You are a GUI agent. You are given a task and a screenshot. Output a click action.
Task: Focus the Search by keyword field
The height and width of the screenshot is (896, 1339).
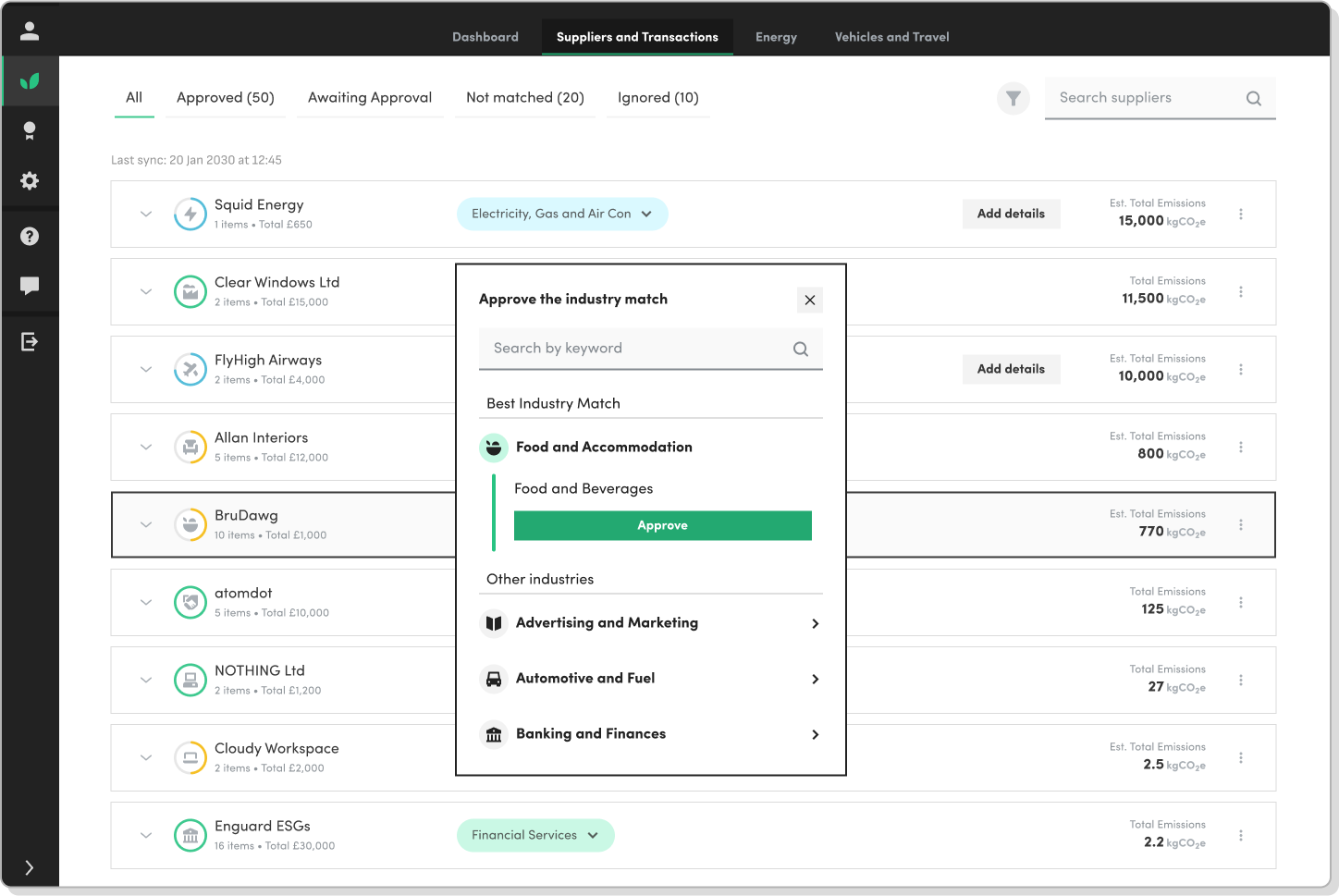[651, 349]
